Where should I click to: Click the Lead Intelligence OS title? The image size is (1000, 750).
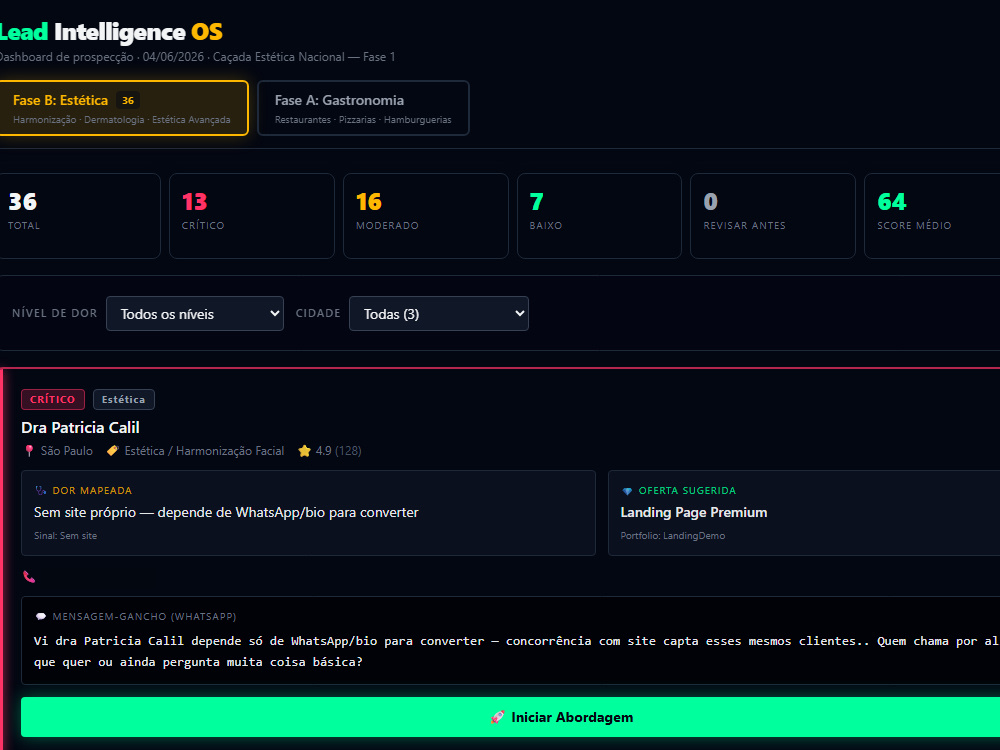112,32
